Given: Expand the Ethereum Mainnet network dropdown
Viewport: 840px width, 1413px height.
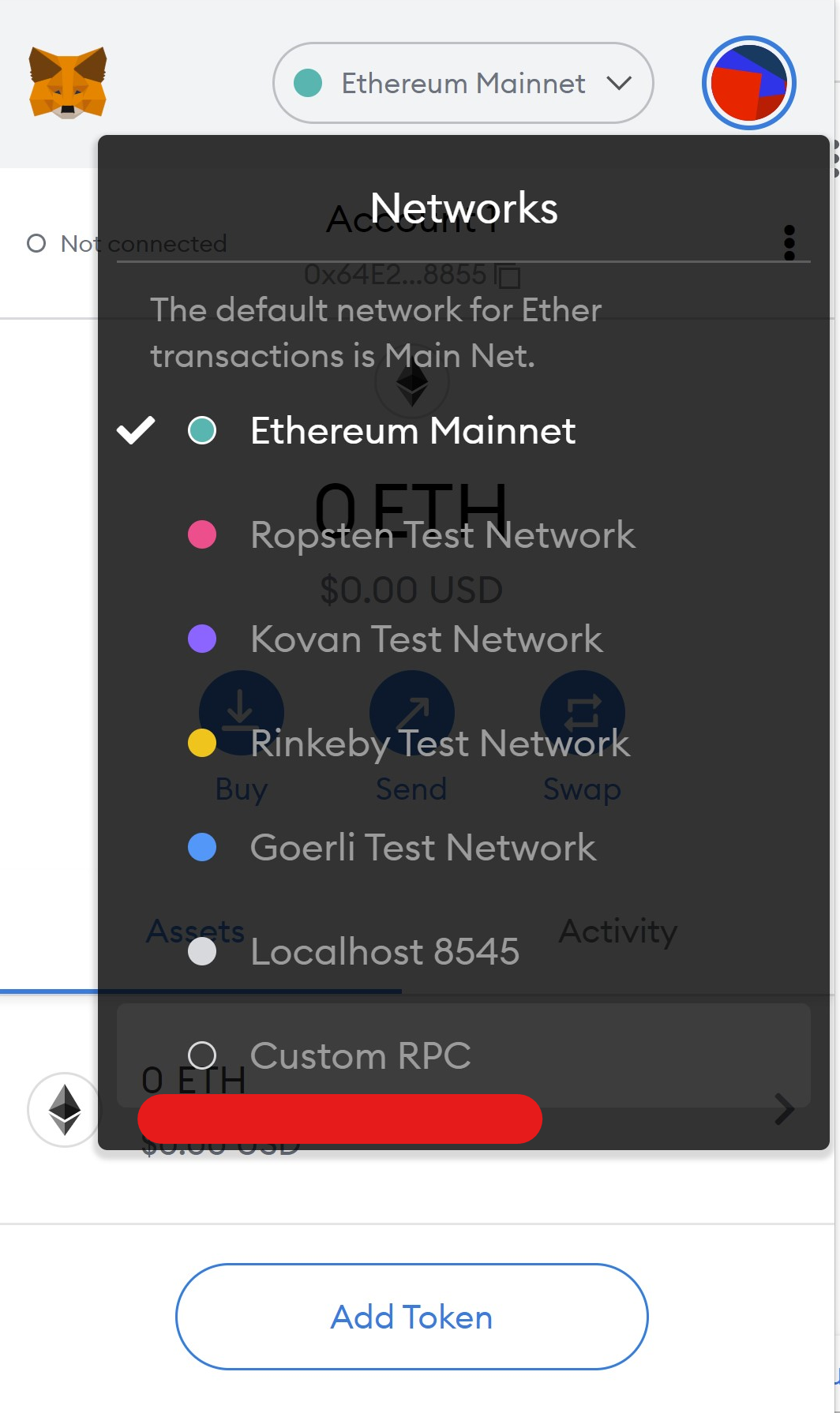Looking at the screenshot, I should pos(463,83).
